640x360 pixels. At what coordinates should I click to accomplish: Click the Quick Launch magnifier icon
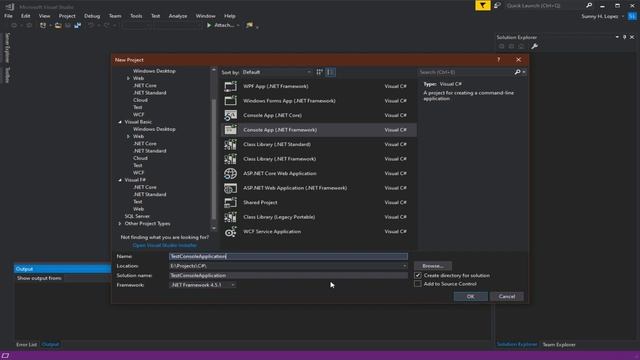point(589,5)
